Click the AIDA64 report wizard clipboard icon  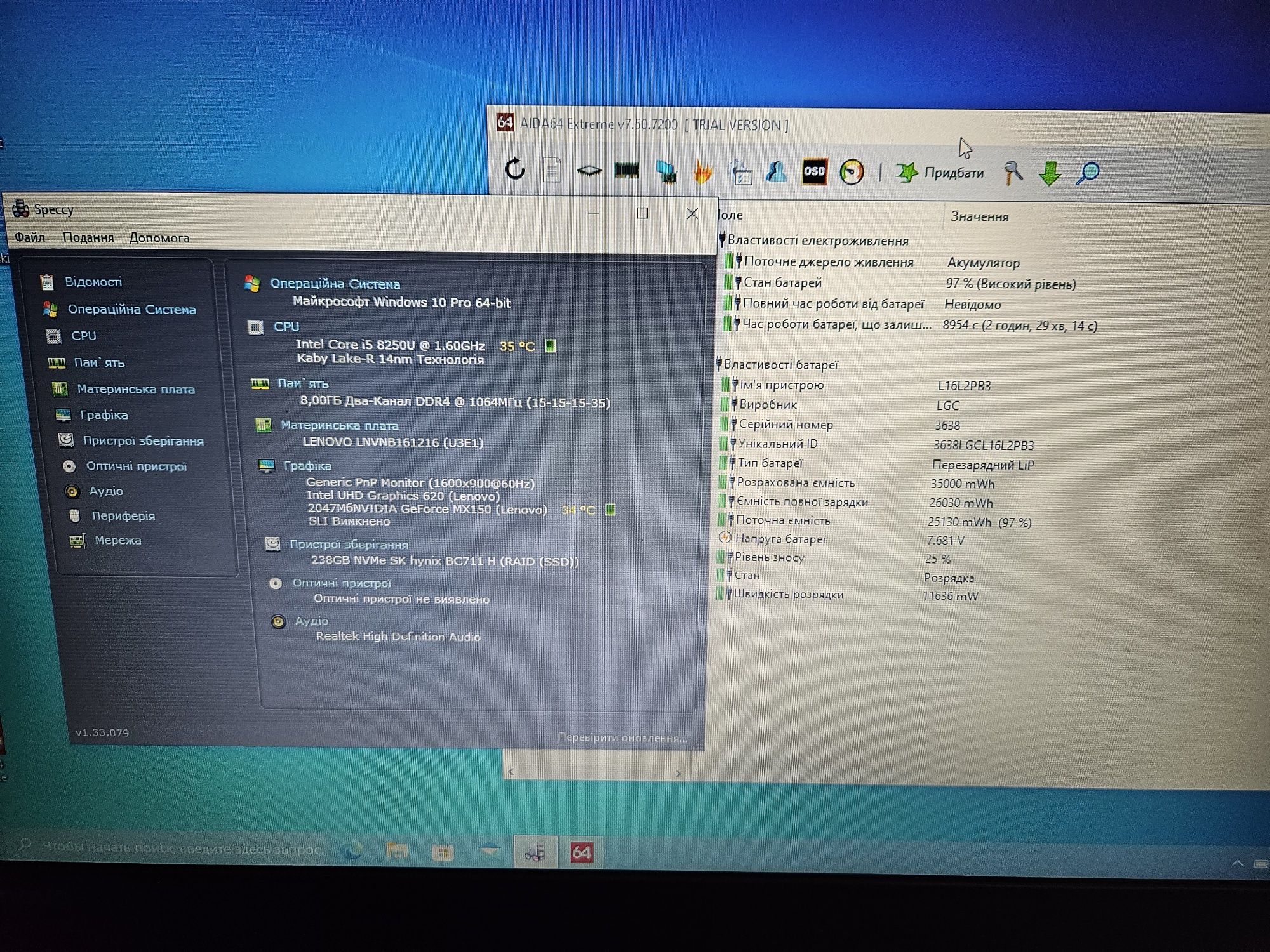(x=740, y=172)
